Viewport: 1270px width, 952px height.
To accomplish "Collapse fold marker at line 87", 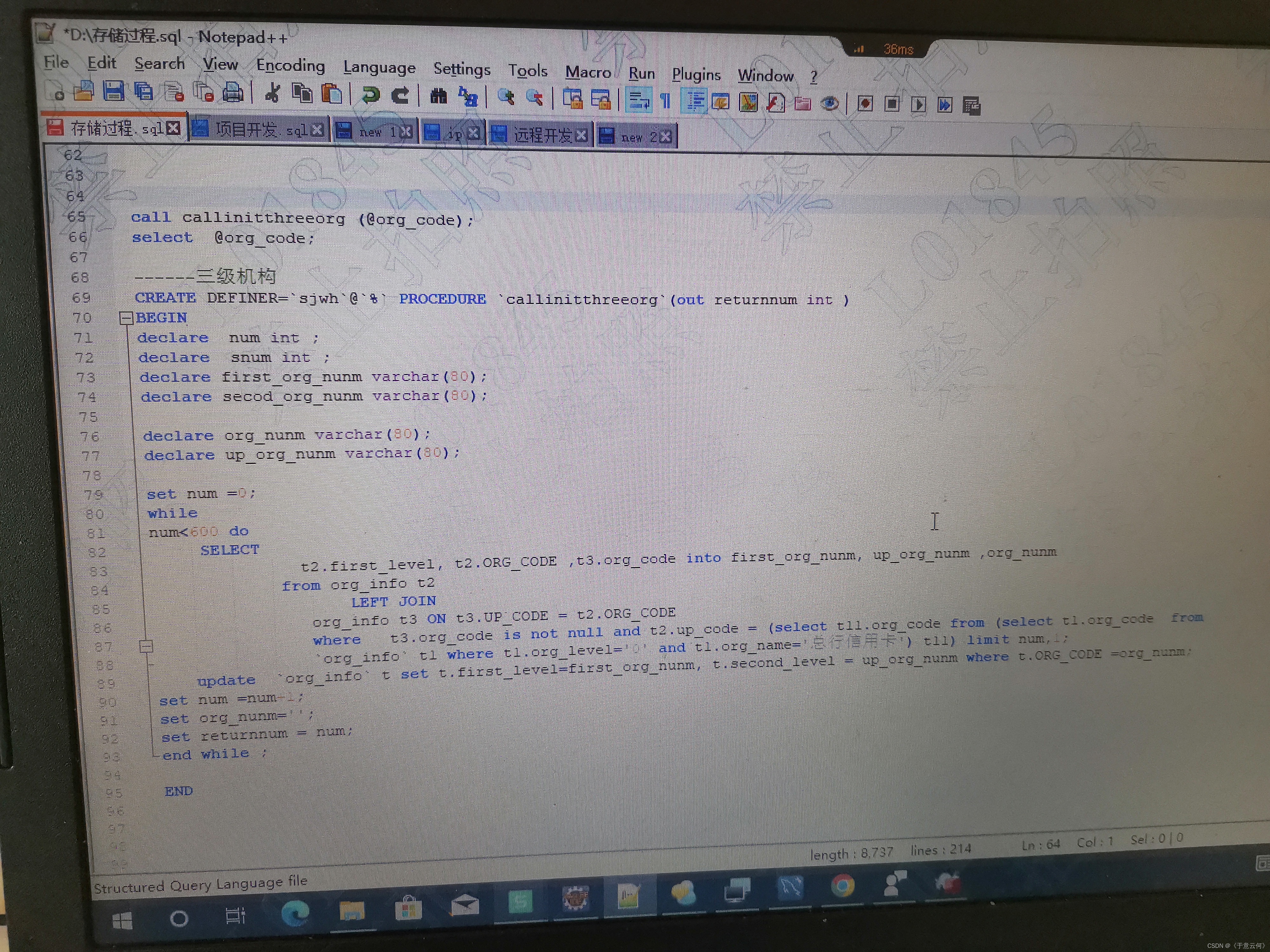I will click(146, 647).
